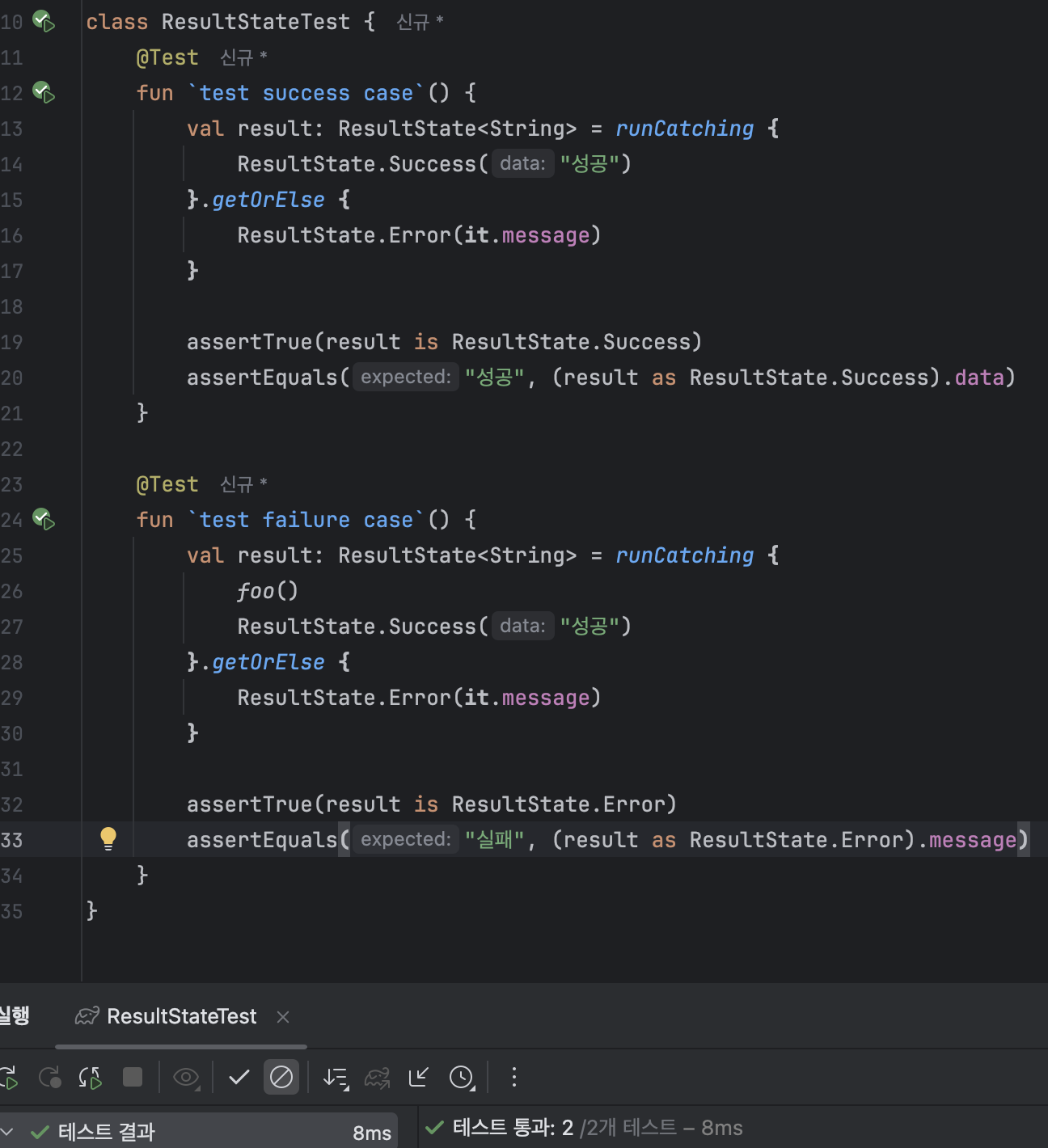
Task: Click the Gradle elephant export icon in toolbar
Action: (x=377, y=1077)
